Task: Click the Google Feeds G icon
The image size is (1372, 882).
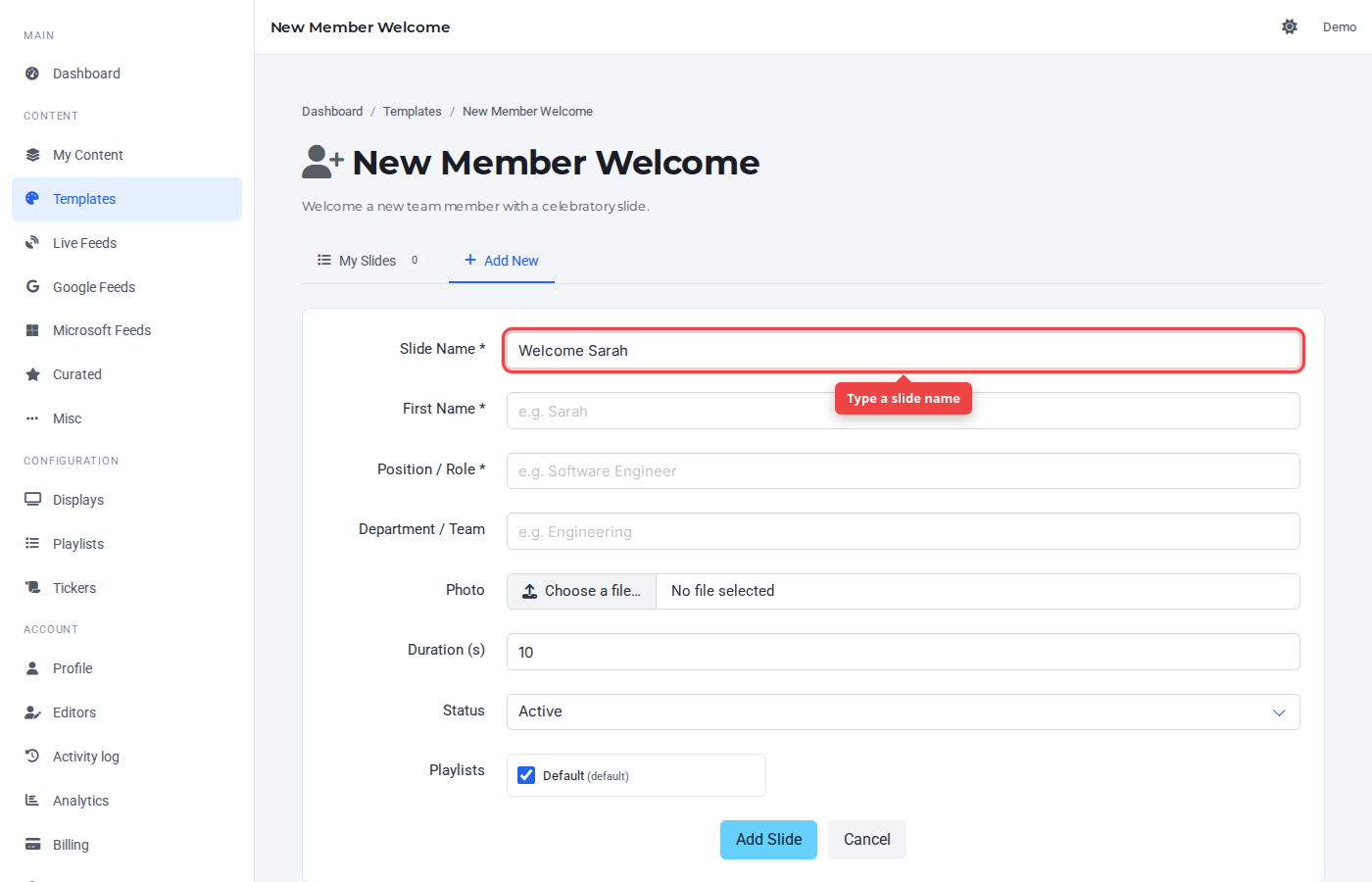Action: point(32,287)
